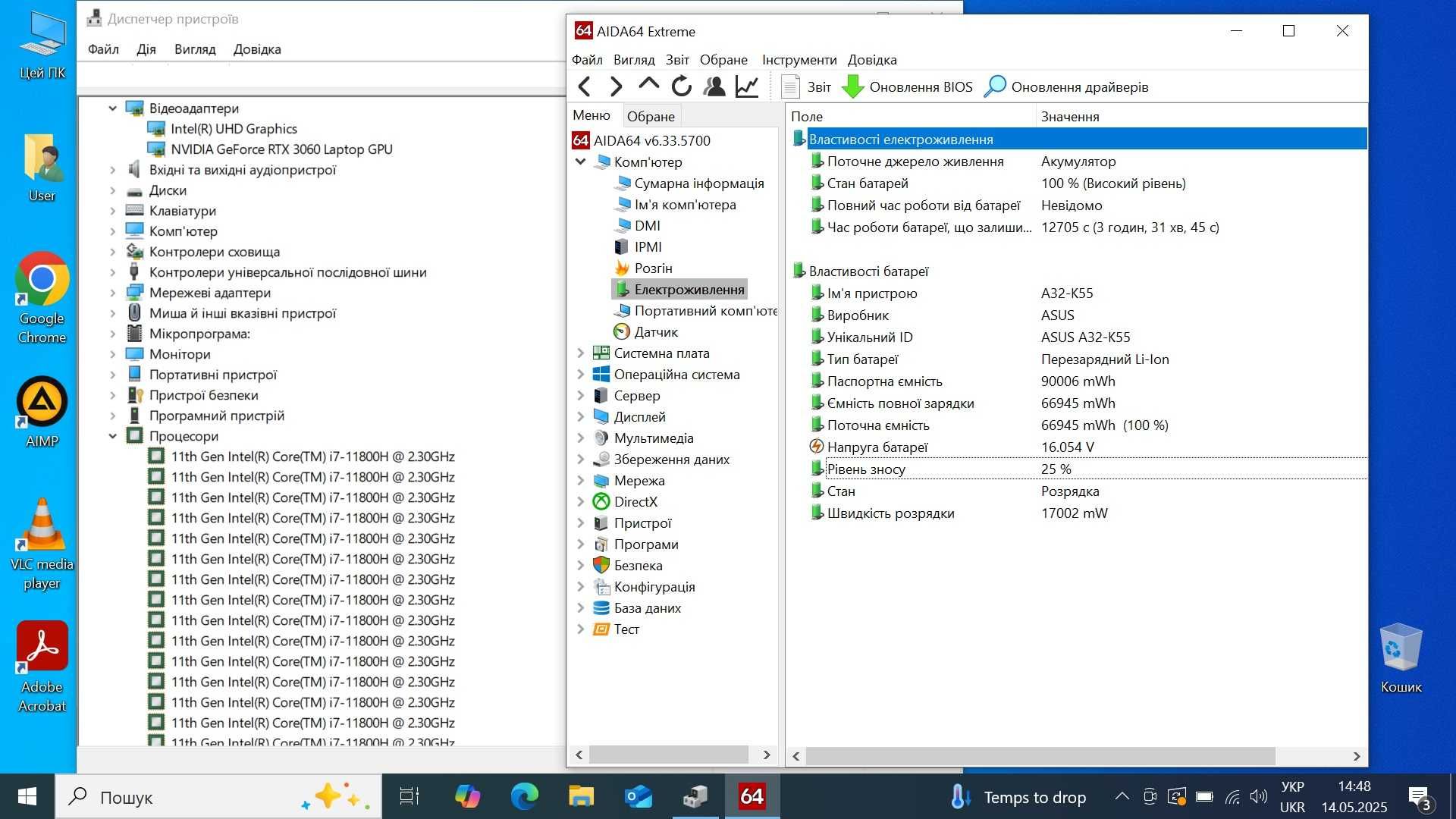Open Дія menu in Device Manager
1456x819 pixels.
[x=146, y=49]
